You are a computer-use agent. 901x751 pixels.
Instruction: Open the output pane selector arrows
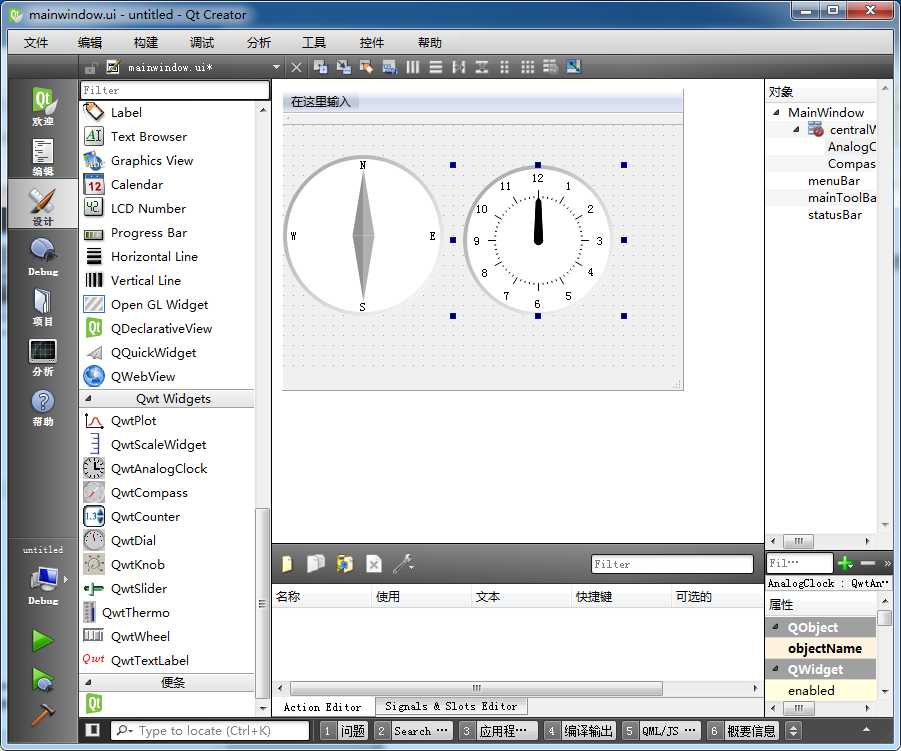point(793,731)
